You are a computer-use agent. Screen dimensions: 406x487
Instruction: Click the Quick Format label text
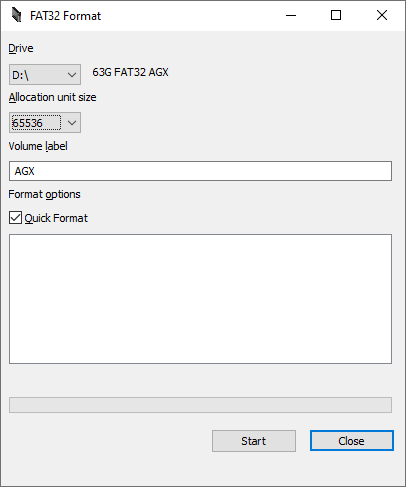56,218
